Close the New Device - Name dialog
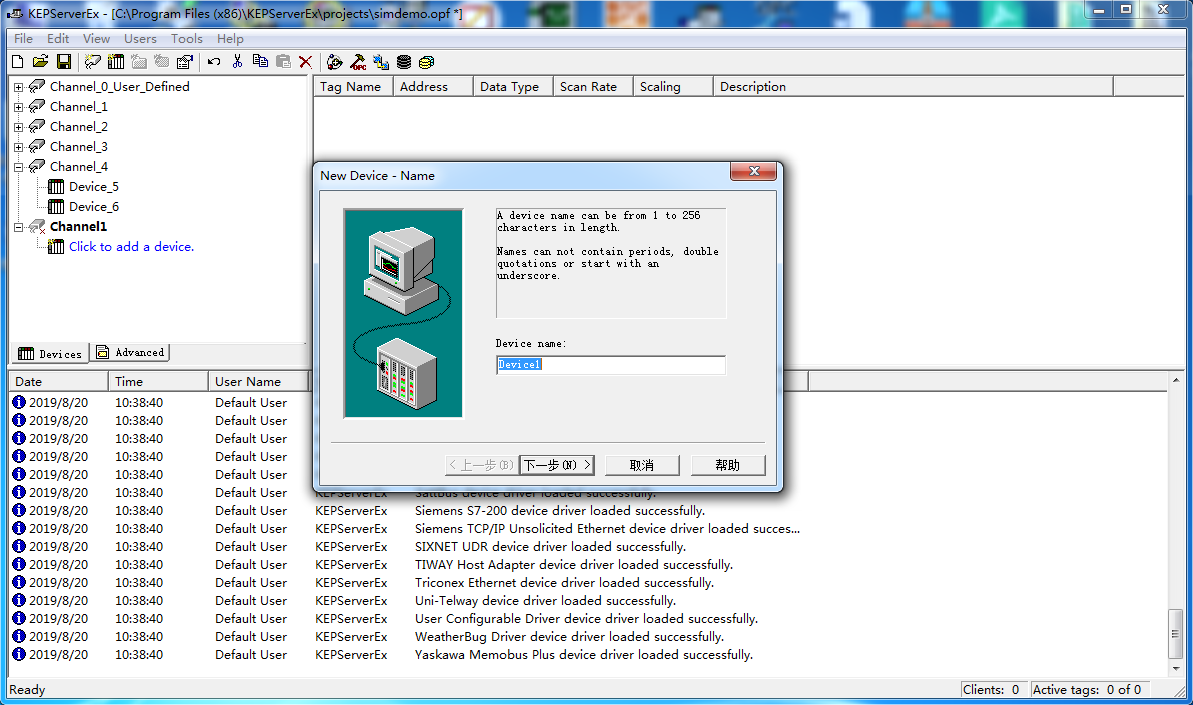Image resolution: width=1193 pixels, height=705 pixels. pyautogui.click(x=753, y=171)
